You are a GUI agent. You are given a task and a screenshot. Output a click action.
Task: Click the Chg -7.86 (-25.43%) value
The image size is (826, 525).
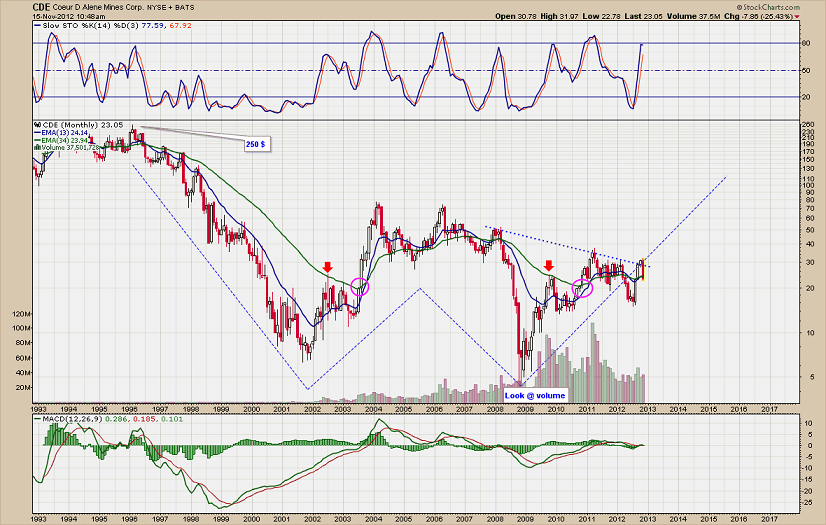pos(759,16)
